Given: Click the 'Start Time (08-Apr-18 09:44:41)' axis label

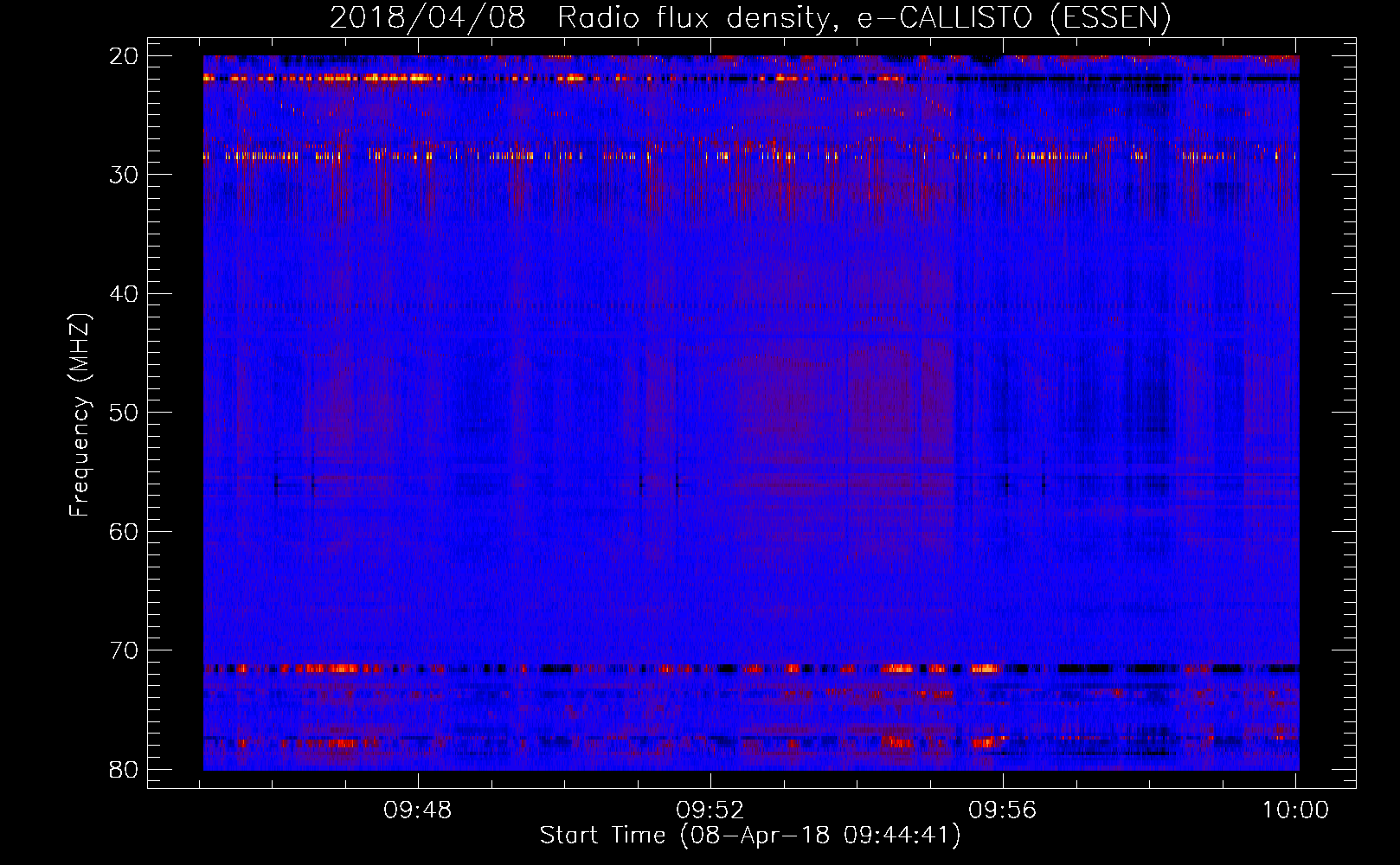Looking at the screenshot, I should coord(750,836).
